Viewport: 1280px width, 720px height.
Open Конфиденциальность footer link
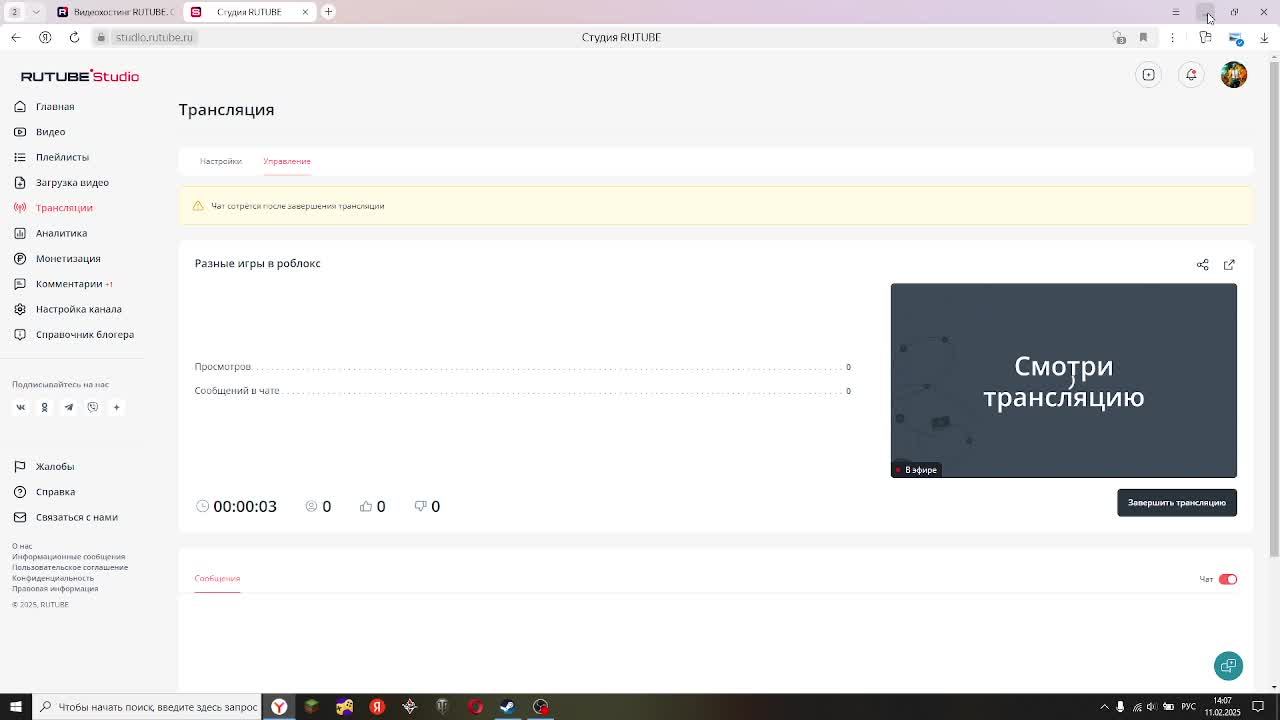(53, 578)
